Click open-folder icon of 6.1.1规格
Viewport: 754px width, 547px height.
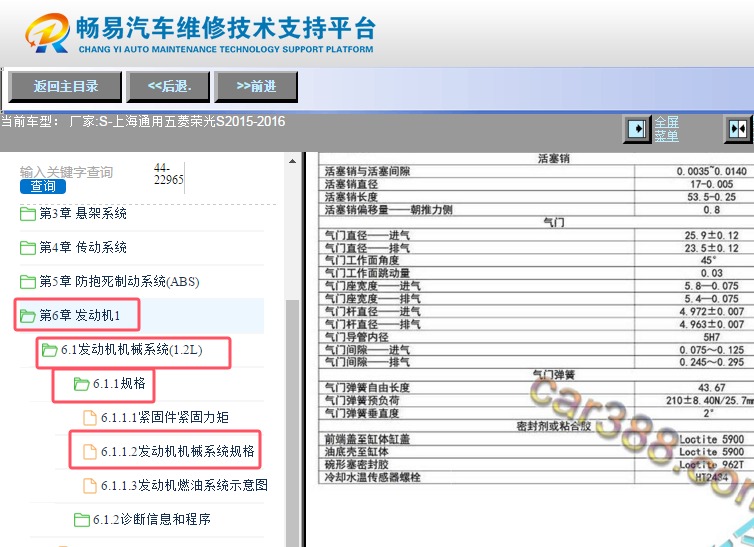pyautogui.click(x=81, y=384)
